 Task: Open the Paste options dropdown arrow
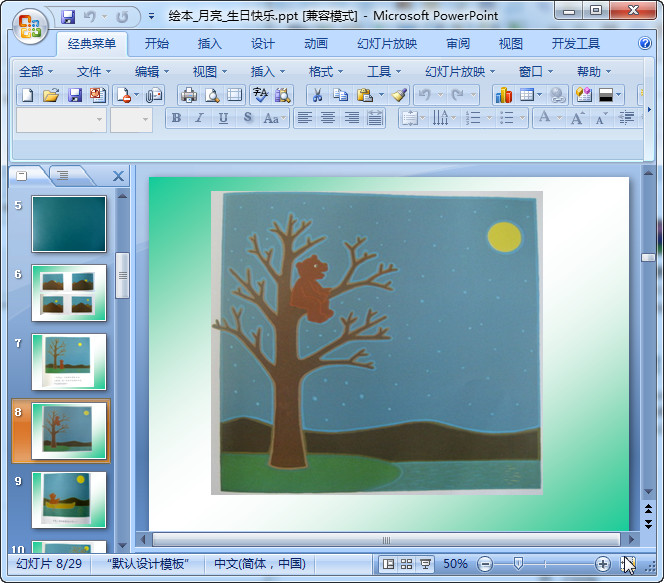[381, 95]
